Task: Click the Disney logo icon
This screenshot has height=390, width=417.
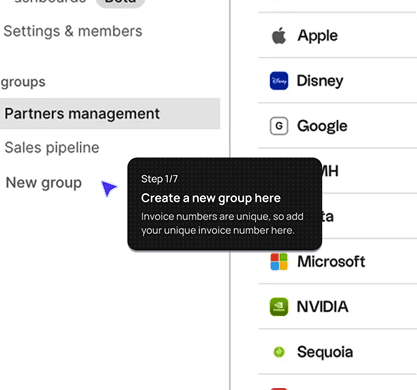Action: (x=279, y=81)
